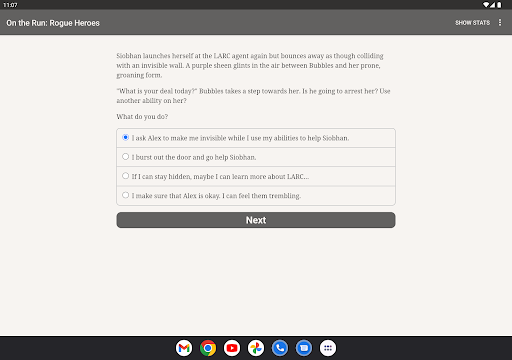Pick 'I make sure that Alex is okay'
The height and width of the screenshot is (360, 512).
[x=256, y=196]
